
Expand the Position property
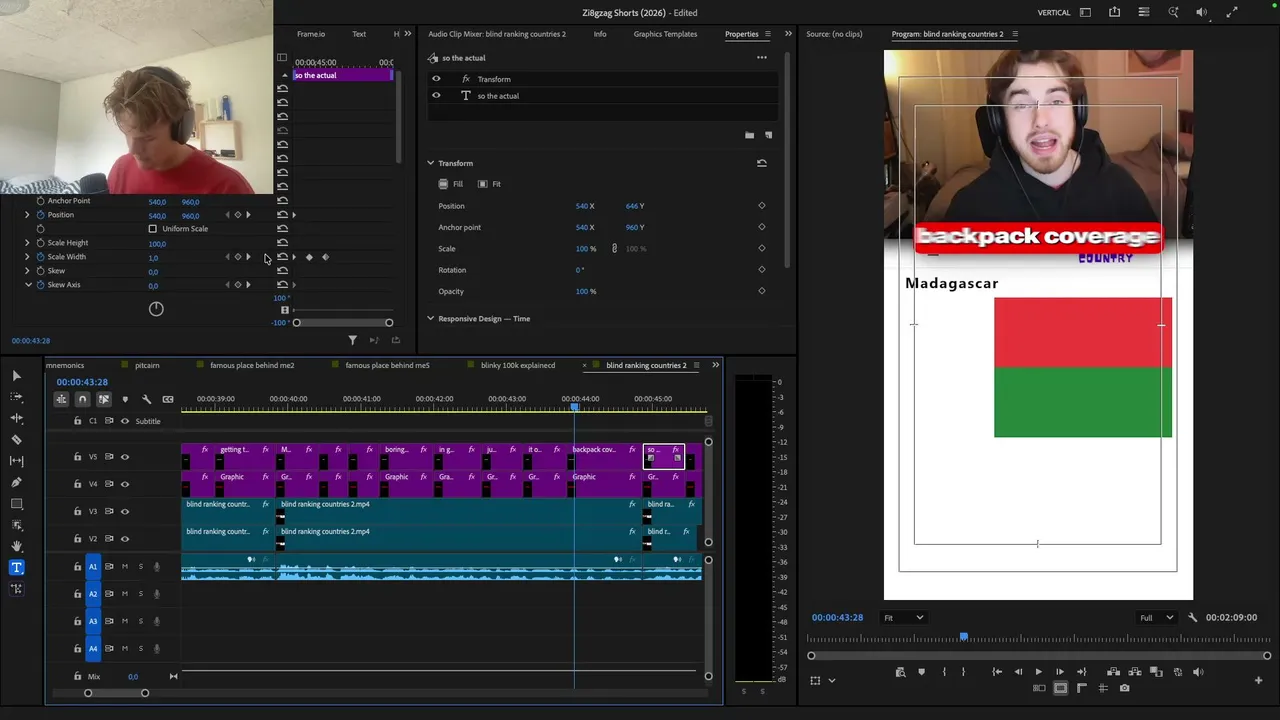pyautogui.click(x=27, y=215)
